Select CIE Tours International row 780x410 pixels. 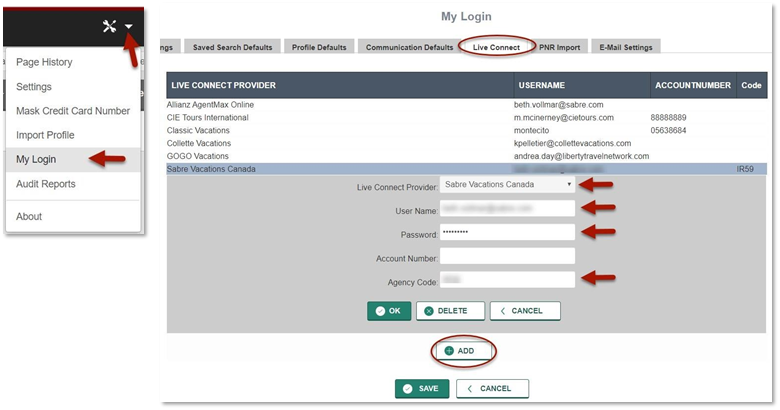coord(467,117)
